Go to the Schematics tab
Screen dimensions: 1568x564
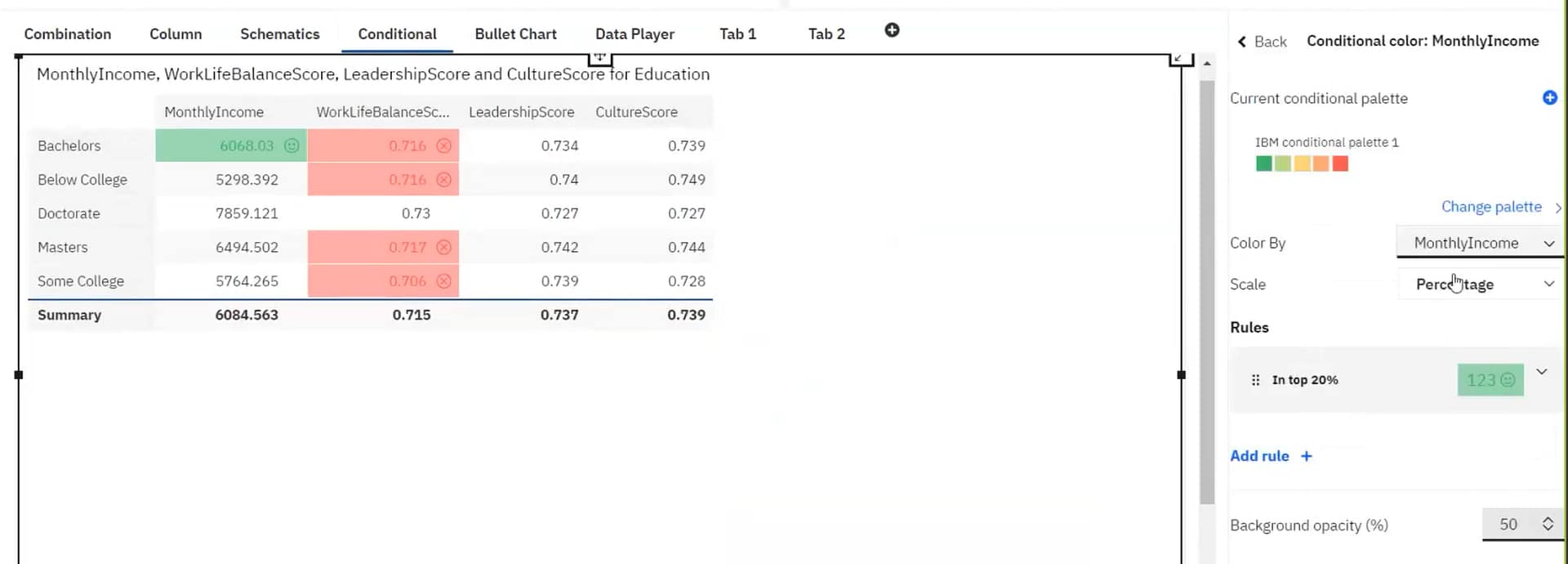click(x=279, y=34)
